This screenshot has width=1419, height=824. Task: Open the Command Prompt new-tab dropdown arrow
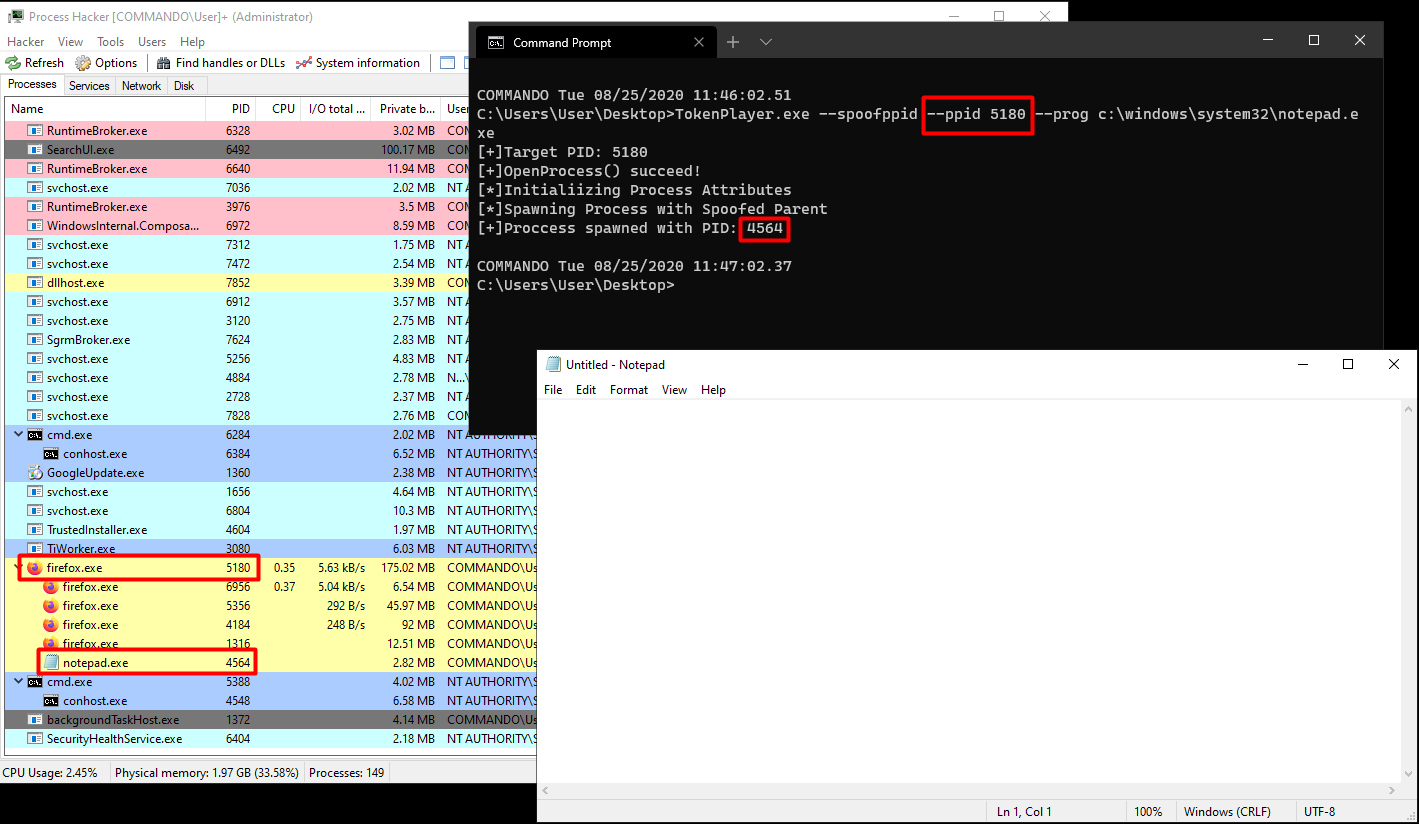coord(766,42)
